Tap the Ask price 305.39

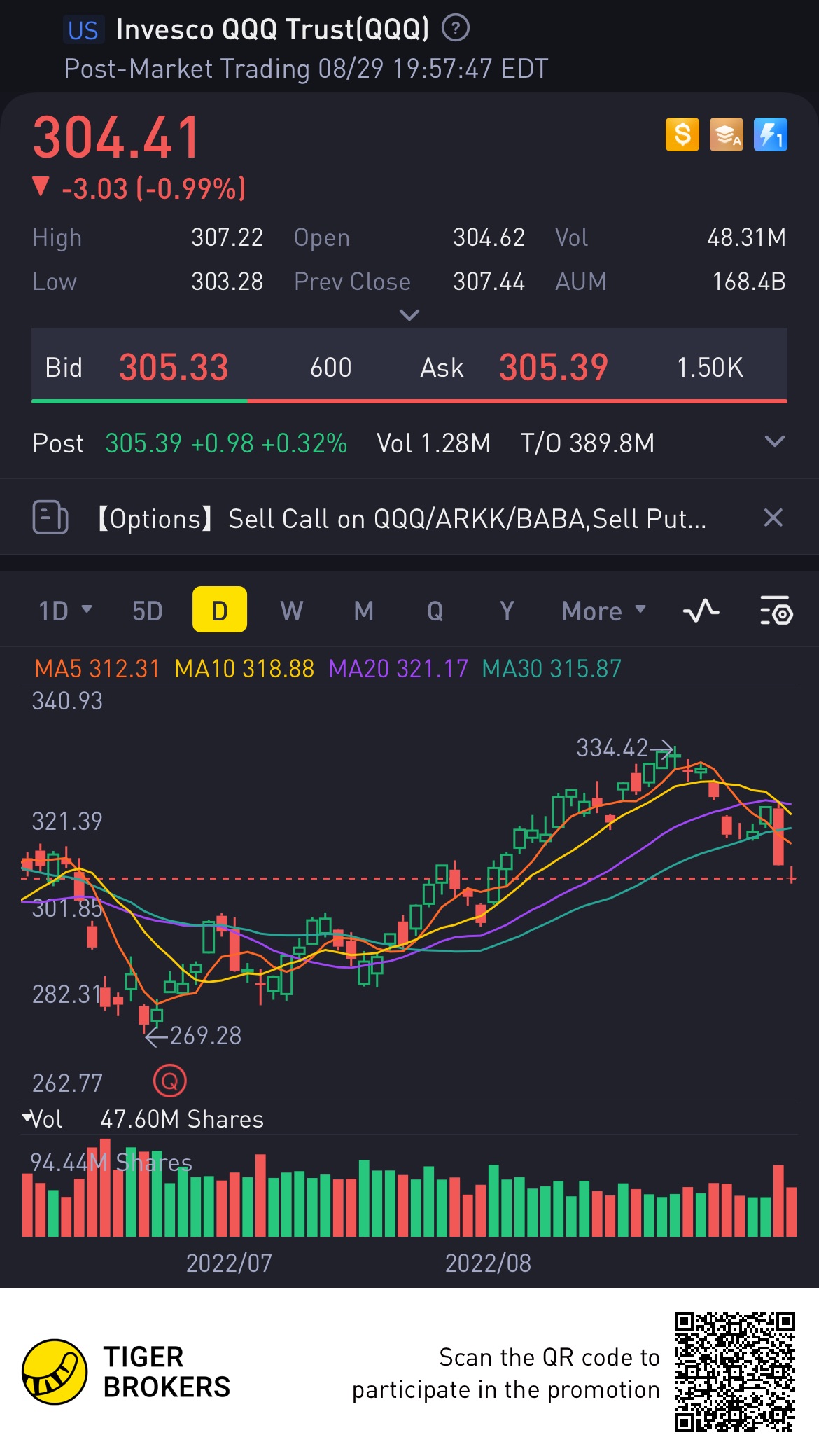click(x=554, y=367)
